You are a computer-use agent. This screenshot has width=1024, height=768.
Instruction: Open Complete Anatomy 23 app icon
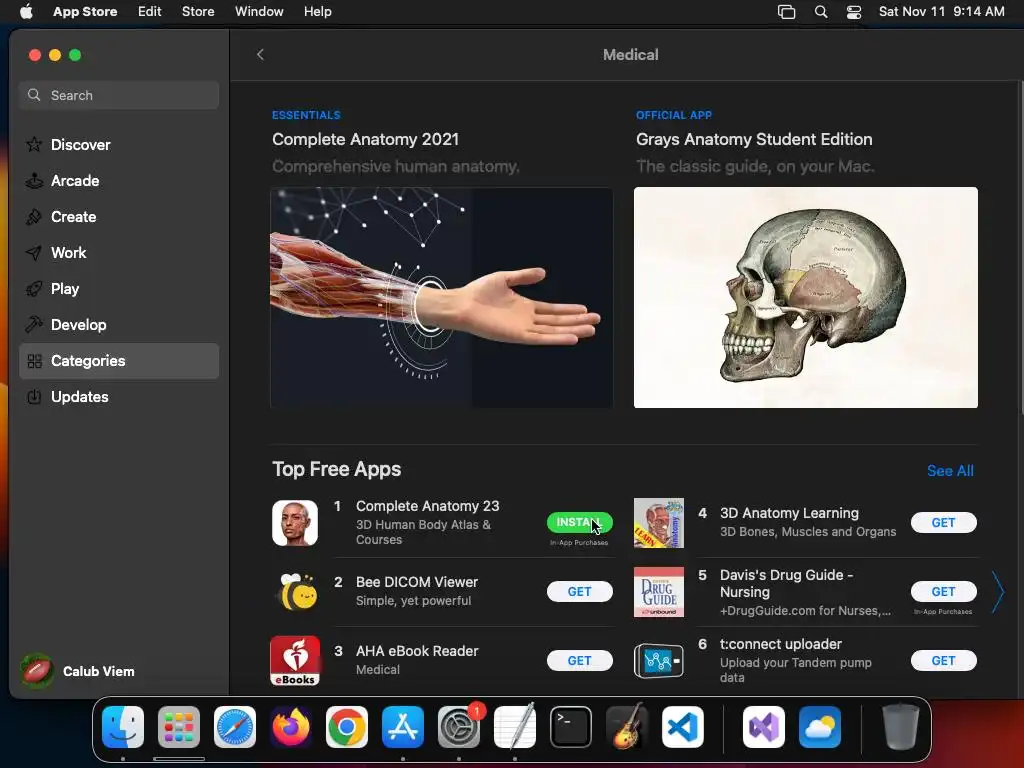[x=295, y=522]
